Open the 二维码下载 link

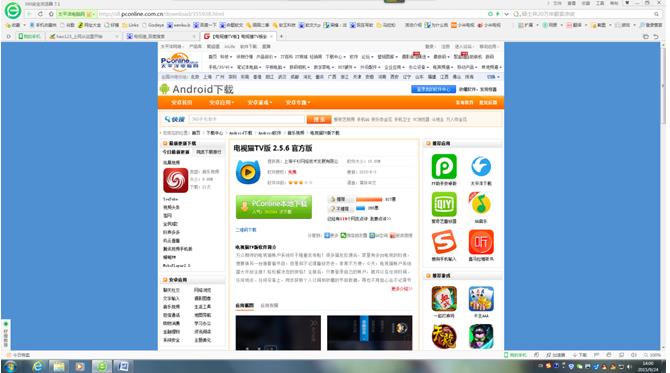coord(246,230)
